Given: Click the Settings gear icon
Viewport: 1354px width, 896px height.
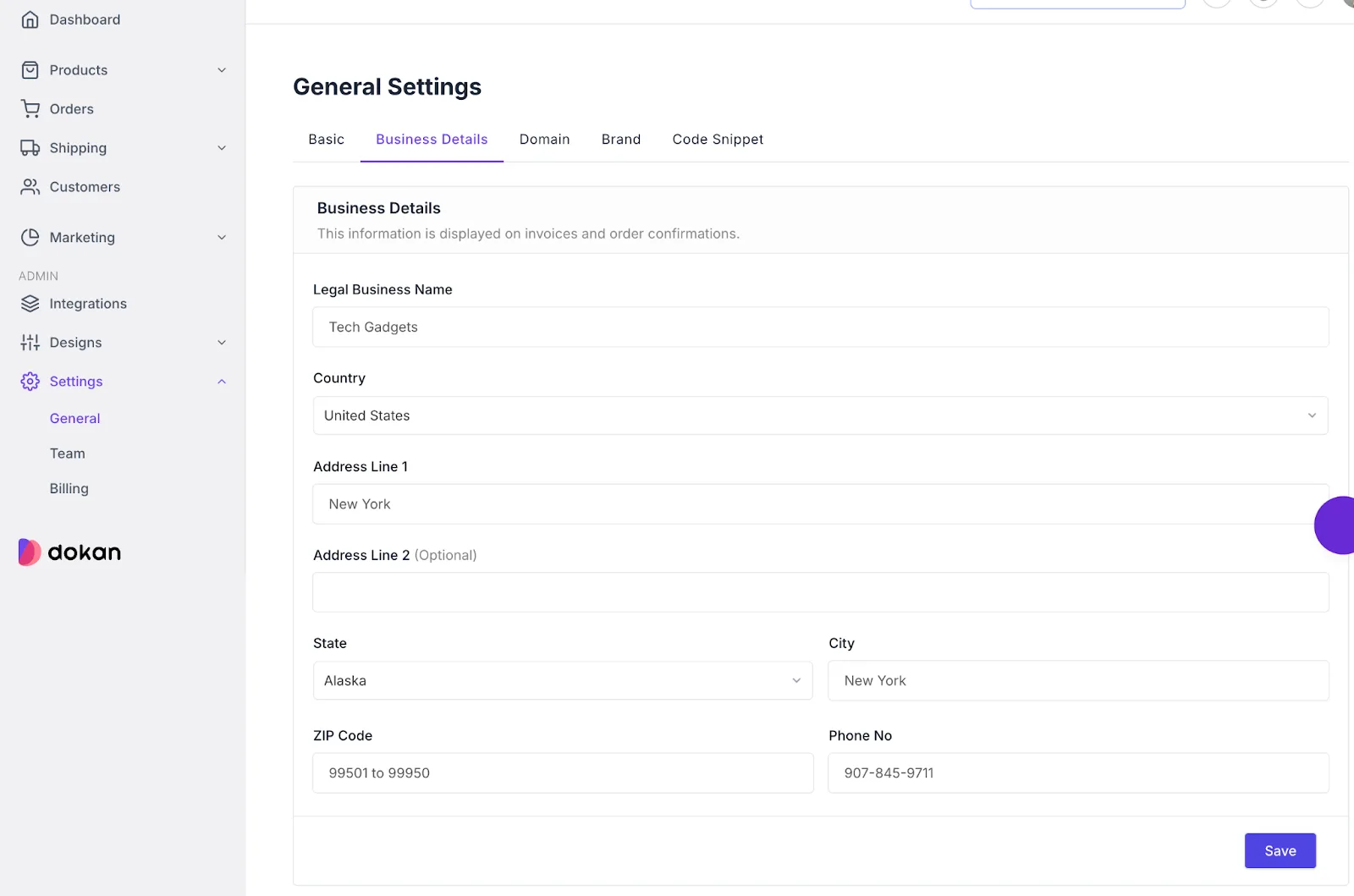Looking at the screenshot, I should pos(30,382).
